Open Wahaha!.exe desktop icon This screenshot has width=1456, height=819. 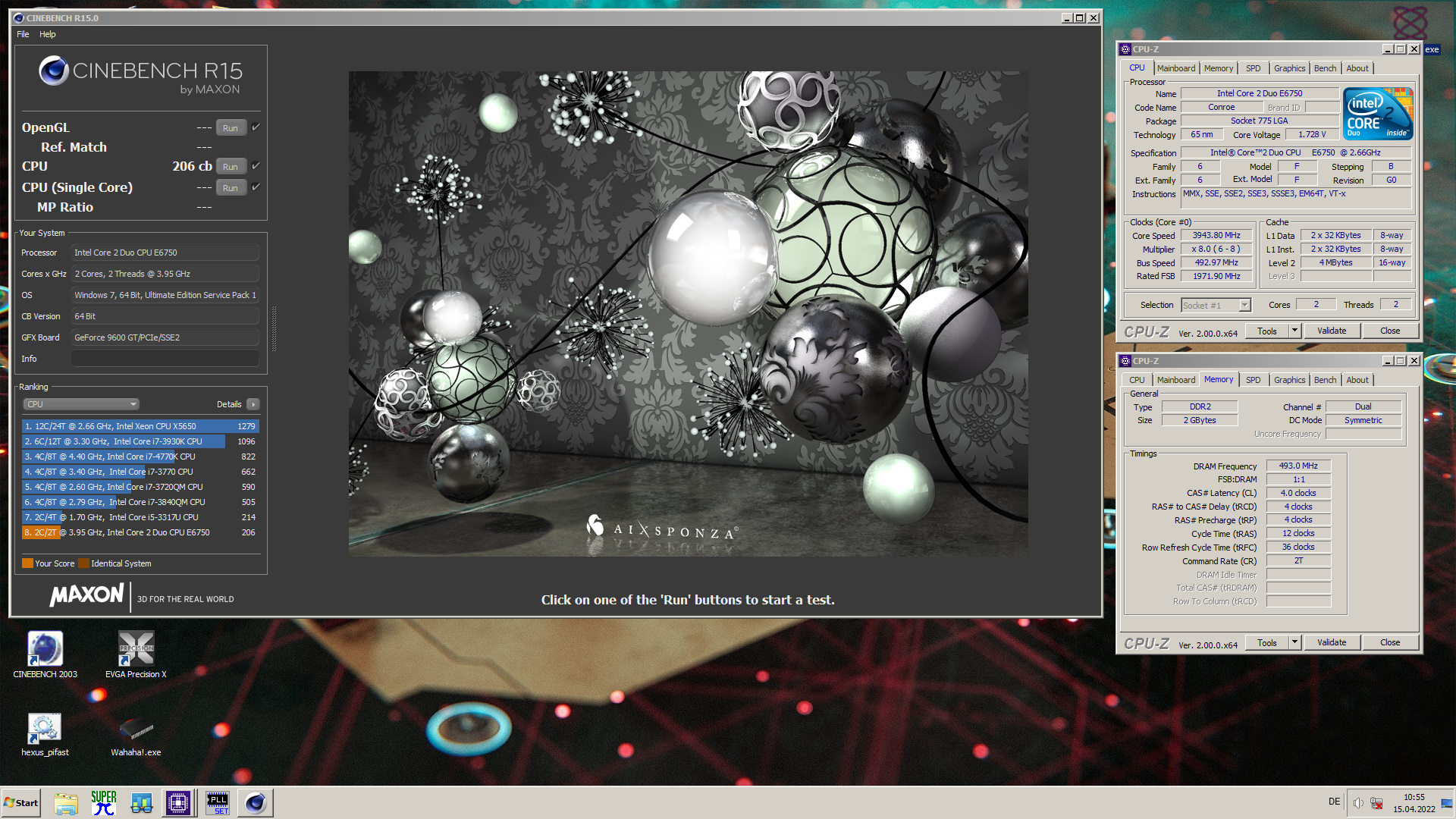click(x=136, y=734)
